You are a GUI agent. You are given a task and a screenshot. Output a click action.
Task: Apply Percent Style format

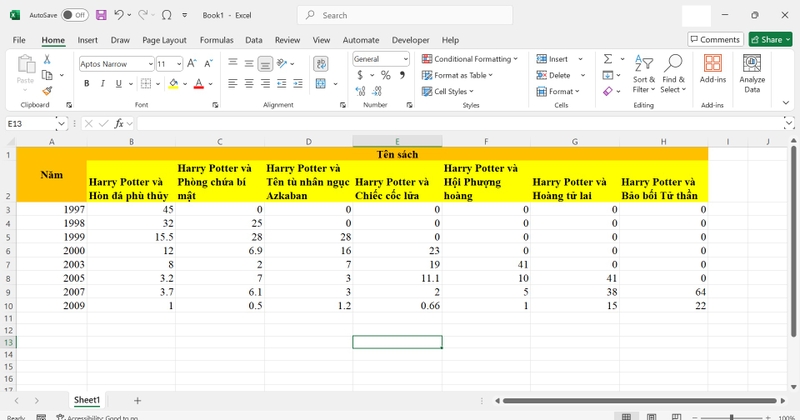click(x=386, y=76)
